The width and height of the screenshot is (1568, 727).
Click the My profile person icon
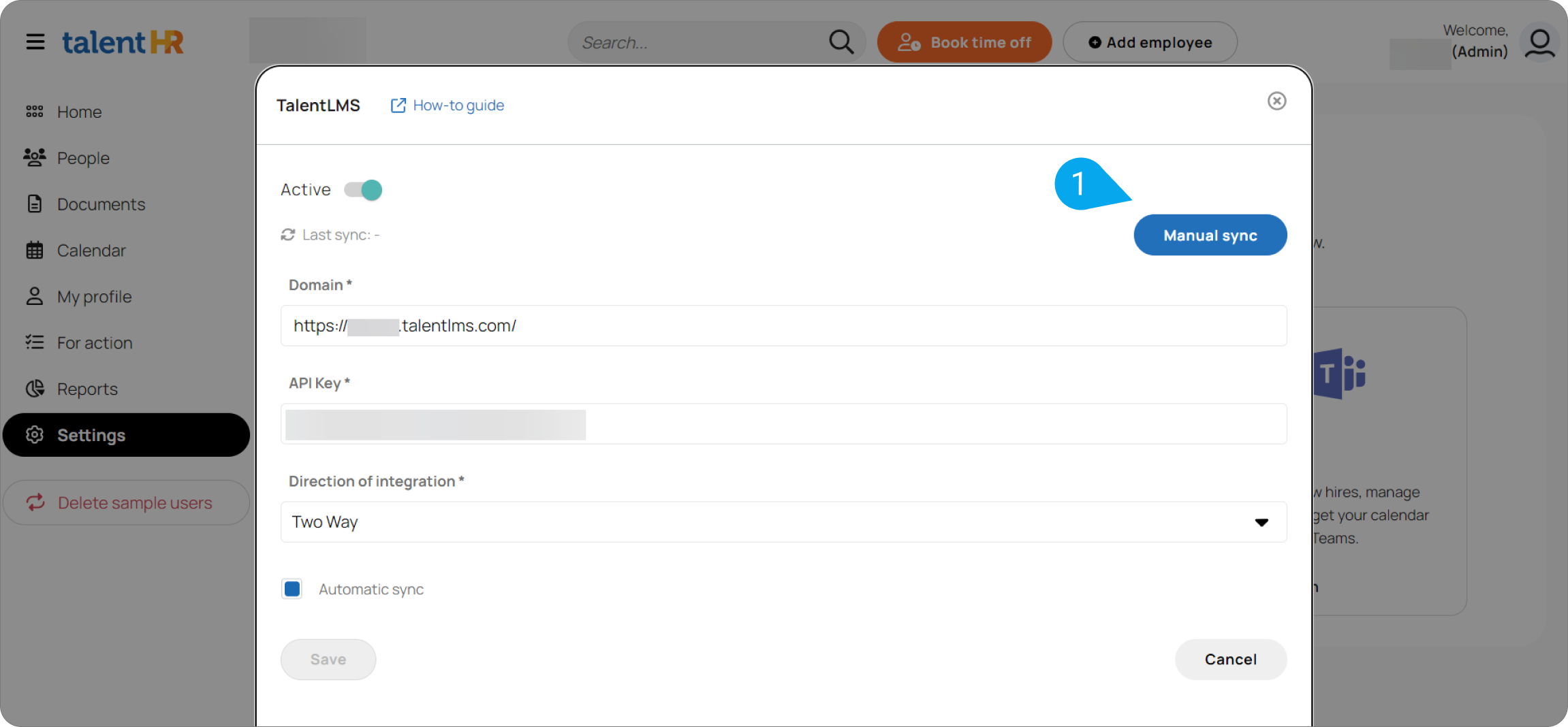pyautogui.click(x=35, y=296)
